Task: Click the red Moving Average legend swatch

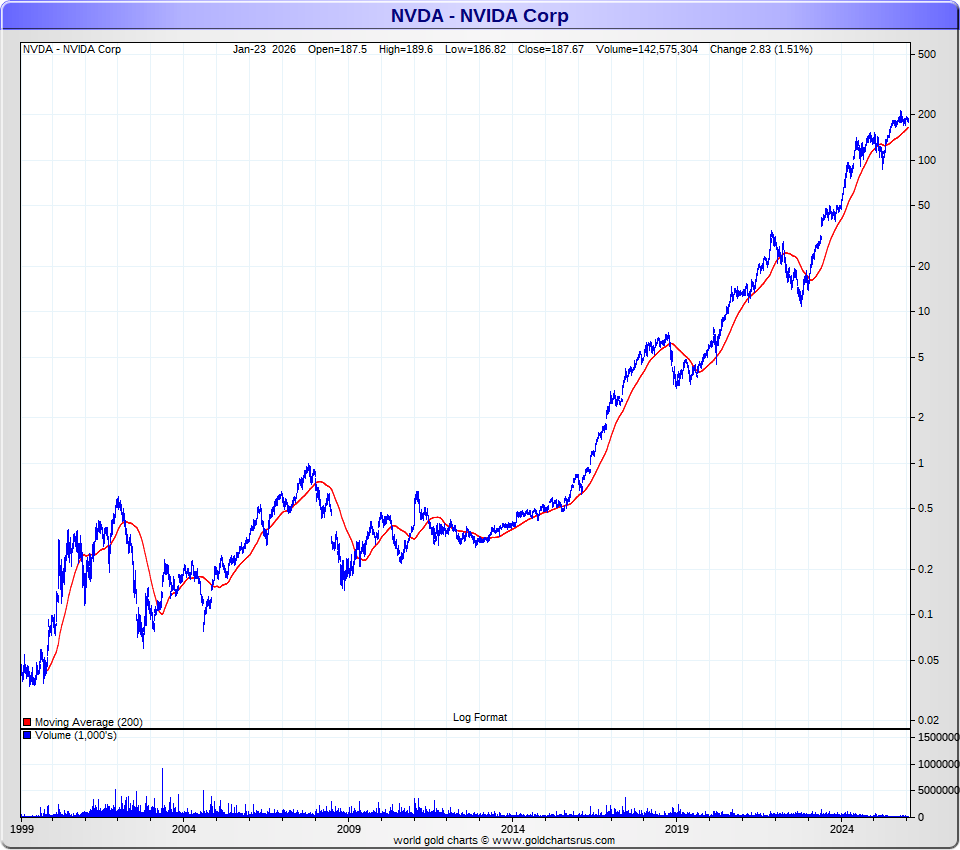Action: [27, 722]
